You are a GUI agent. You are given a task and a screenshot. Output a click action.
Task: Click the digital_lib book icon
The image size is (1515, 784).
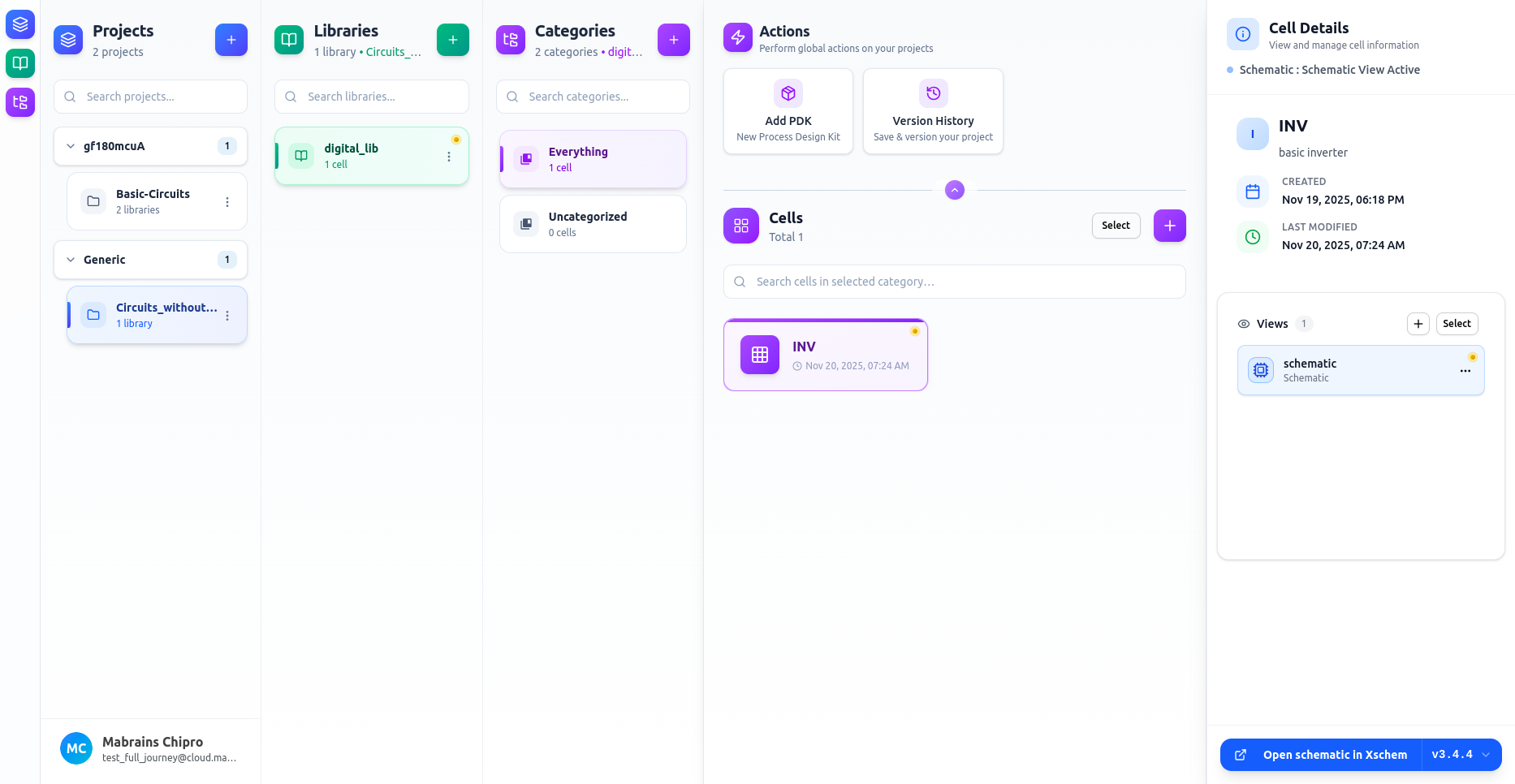(x=300, y=155)
